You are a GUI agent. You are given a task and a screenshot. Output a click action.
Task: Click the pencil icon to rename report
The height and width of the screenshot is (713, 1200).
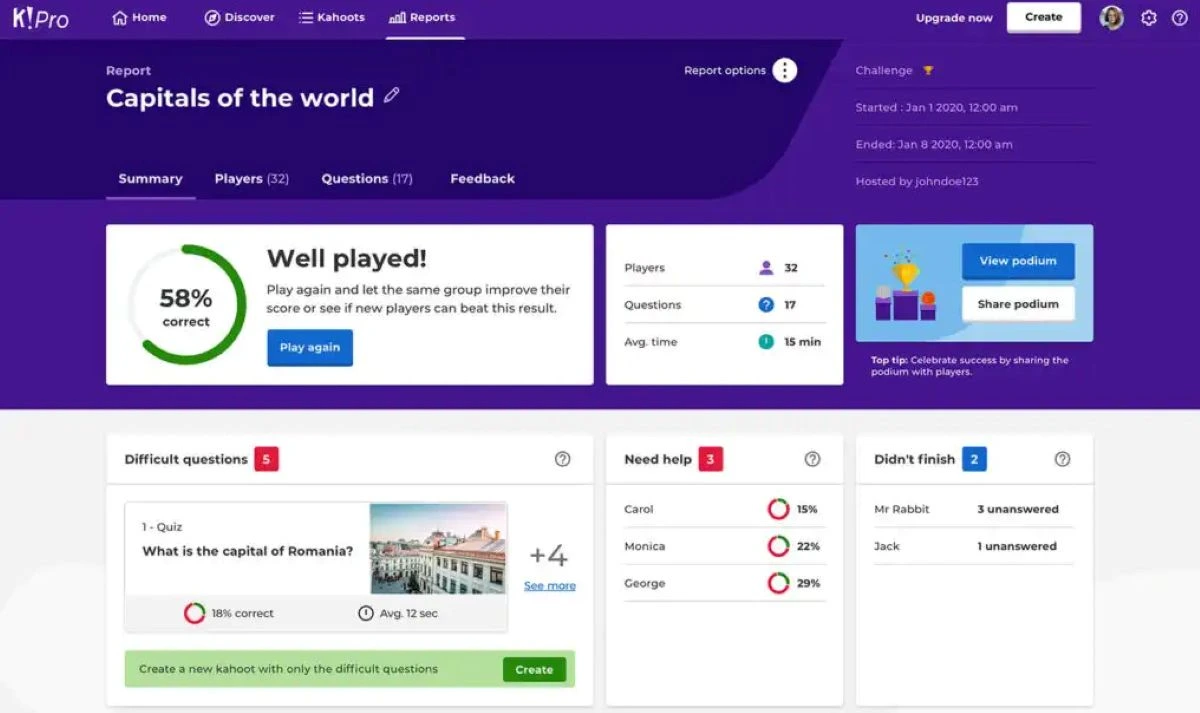coord(391,95)
